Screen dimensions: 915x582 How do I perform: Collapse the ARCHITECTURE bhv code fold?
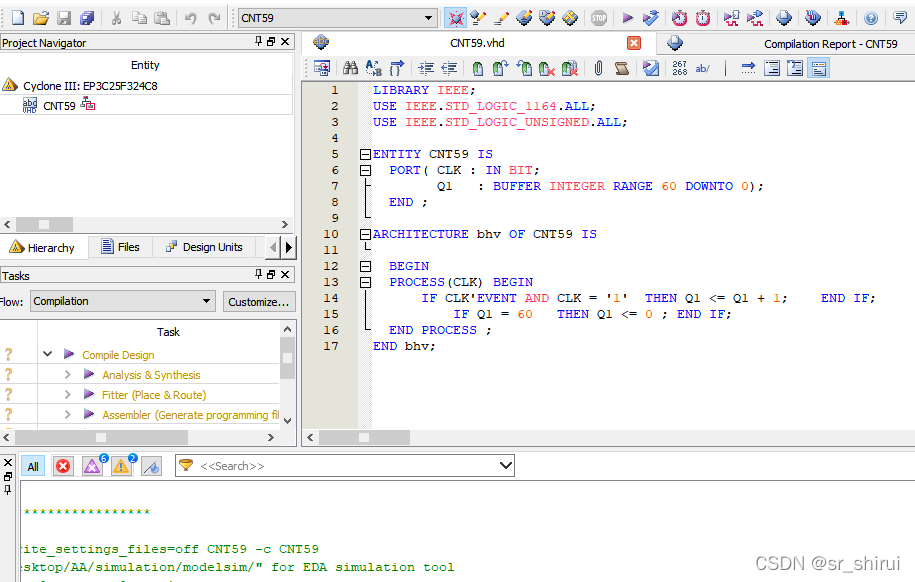365,234
